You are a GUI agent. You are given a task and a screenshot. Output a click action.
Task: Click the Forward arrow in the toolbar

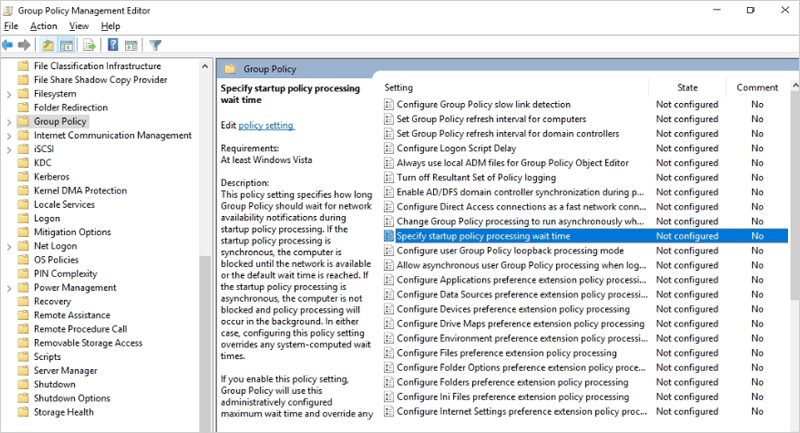pos(24,45)
